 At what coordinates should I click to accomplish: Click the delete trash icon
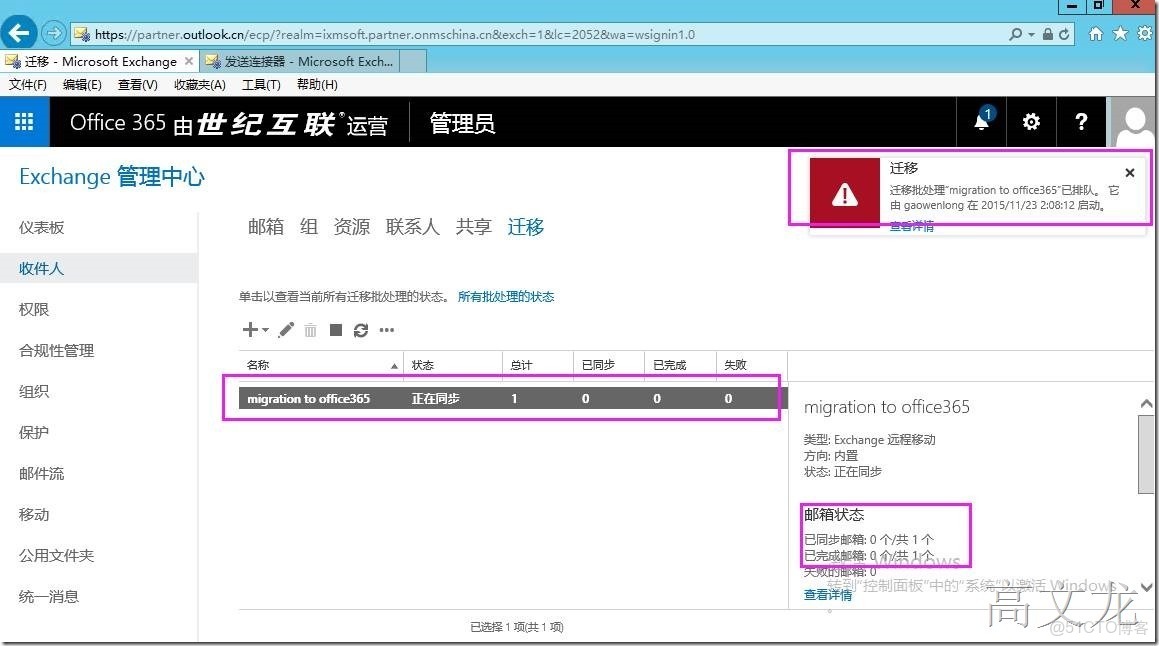310,329
